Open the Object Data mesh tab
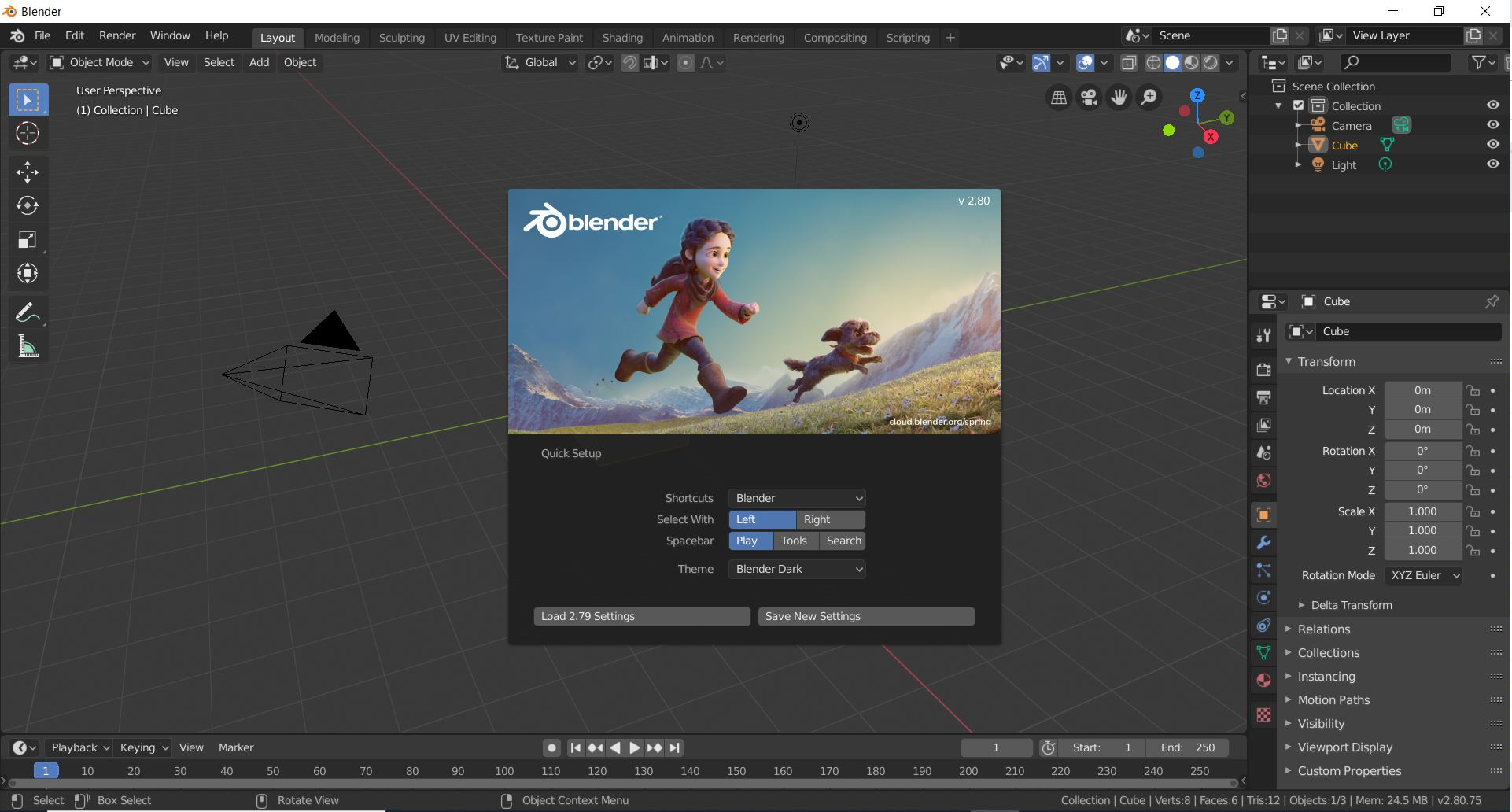1512x812 pixels. [1263, 653]
